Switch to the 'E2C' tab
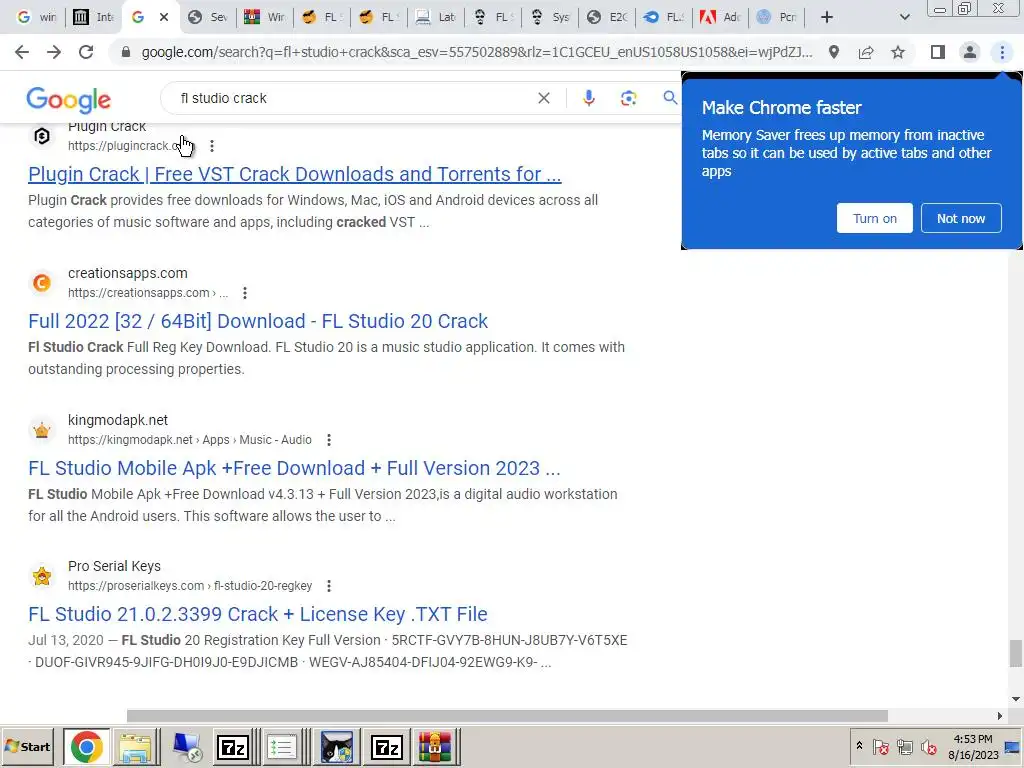 (x=607, y=17)
